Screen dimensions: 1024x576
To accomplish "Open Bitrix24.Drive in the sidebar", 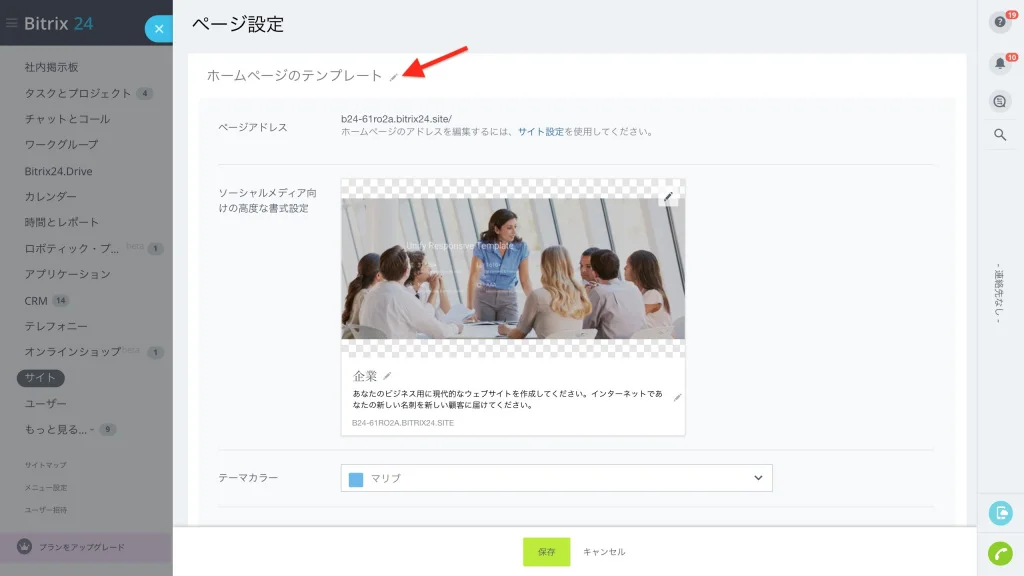I will (58, 171).
